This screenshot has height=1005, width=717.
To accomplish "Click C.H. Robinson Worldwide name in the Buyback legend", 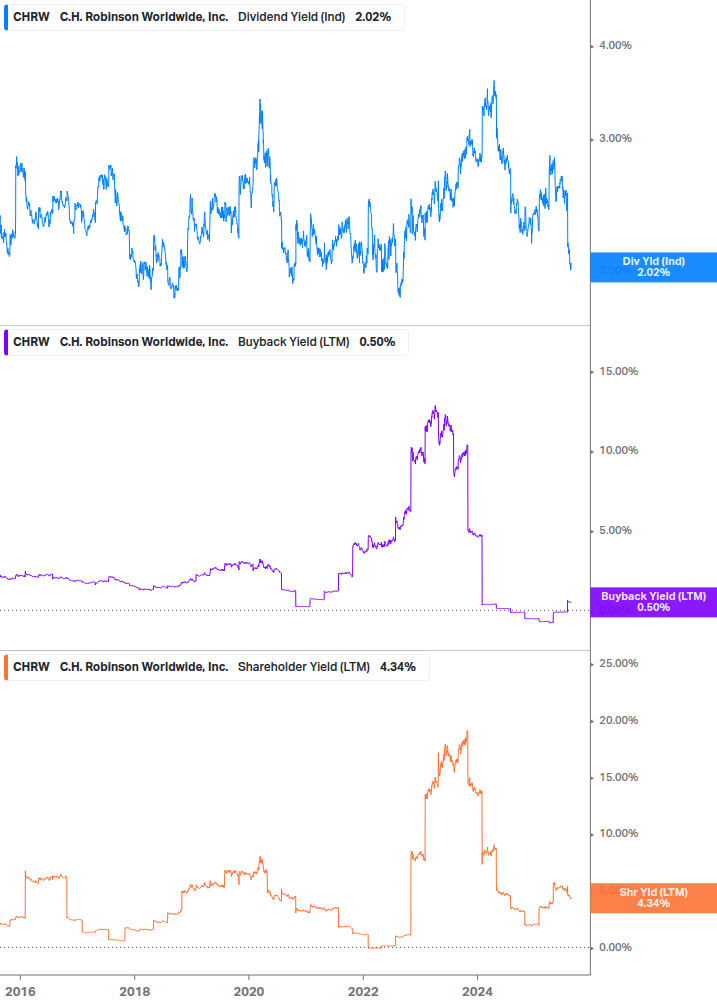I will [144, 342].
